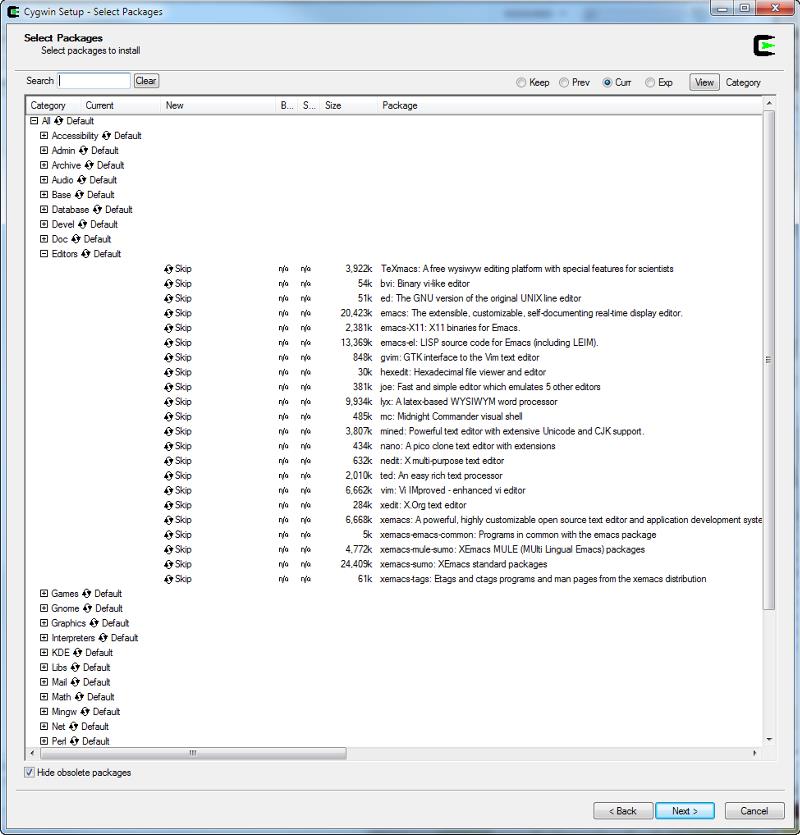Click the cycle icon beside Graphics category
800x835 pixels.
click(94, 623)
